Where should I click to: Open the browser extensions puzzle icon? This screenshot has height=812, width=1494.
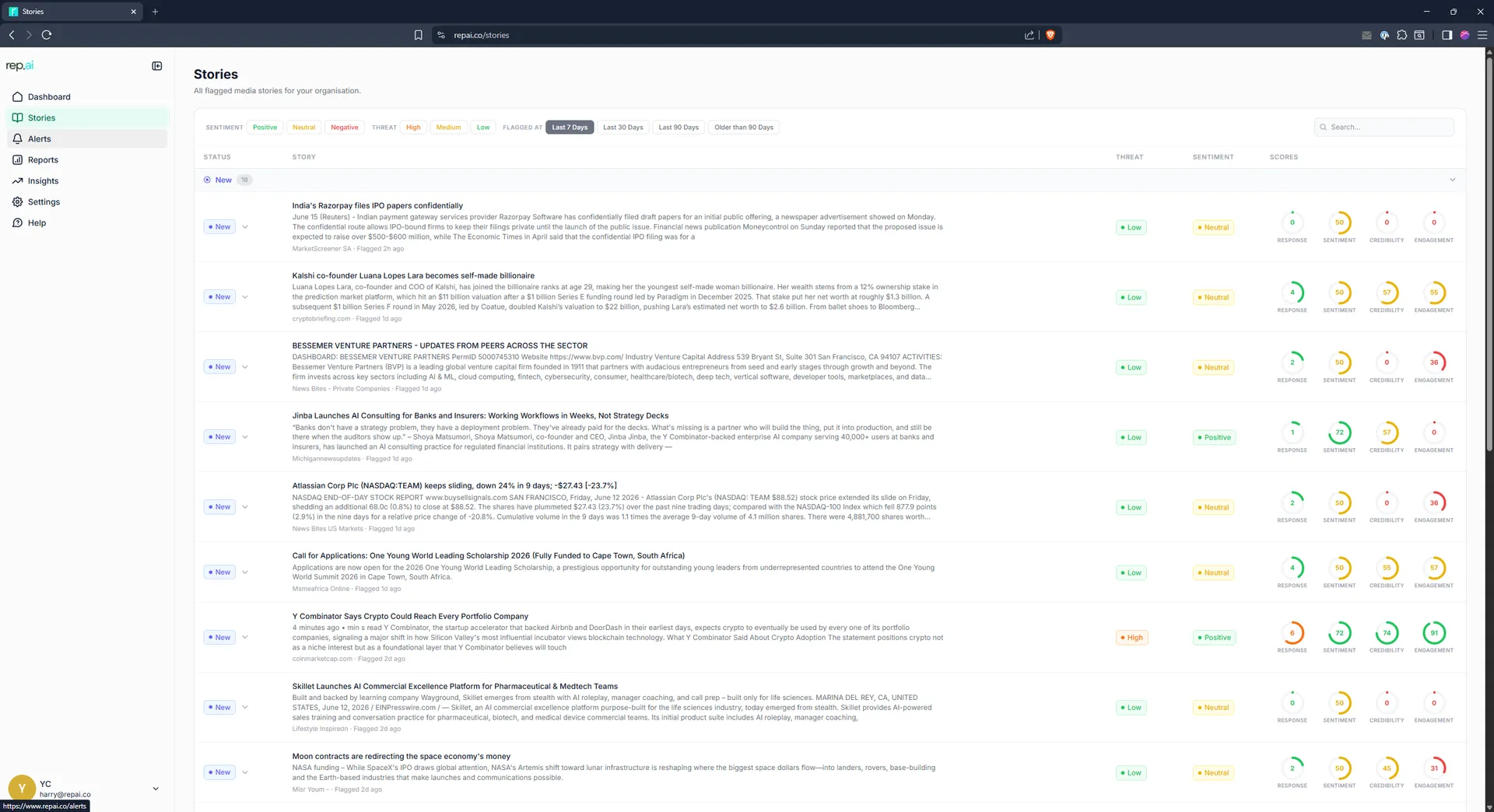coord(1401,35)
